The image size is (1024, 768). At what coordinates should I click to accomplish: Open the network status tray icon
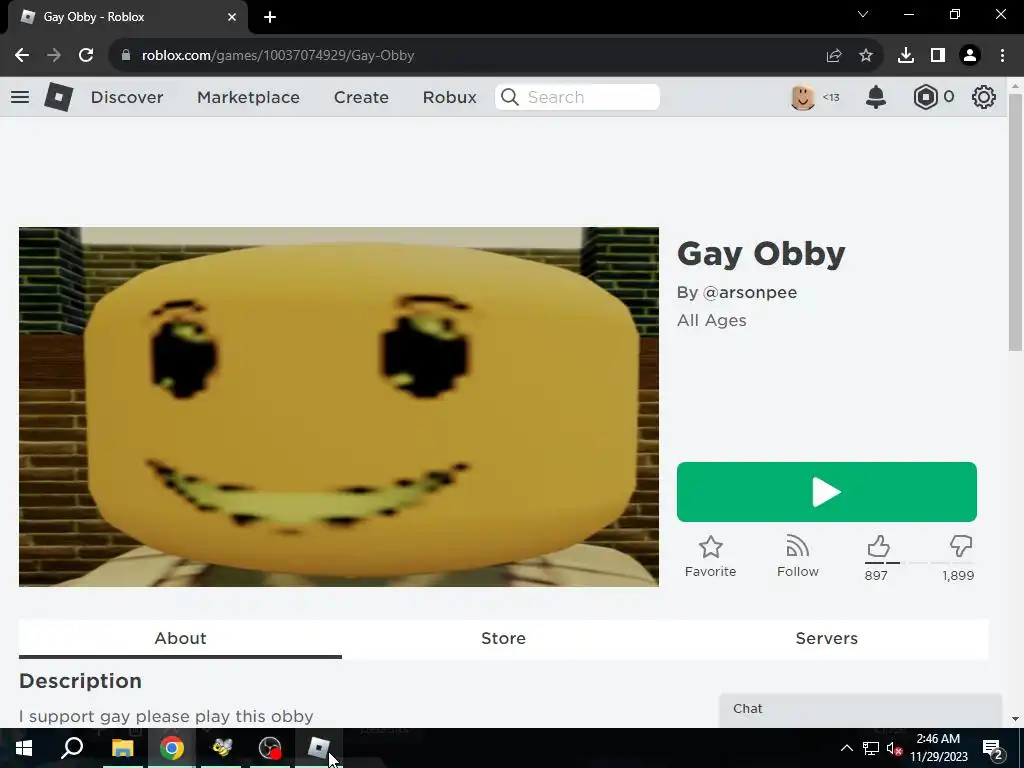click(871, 748)
